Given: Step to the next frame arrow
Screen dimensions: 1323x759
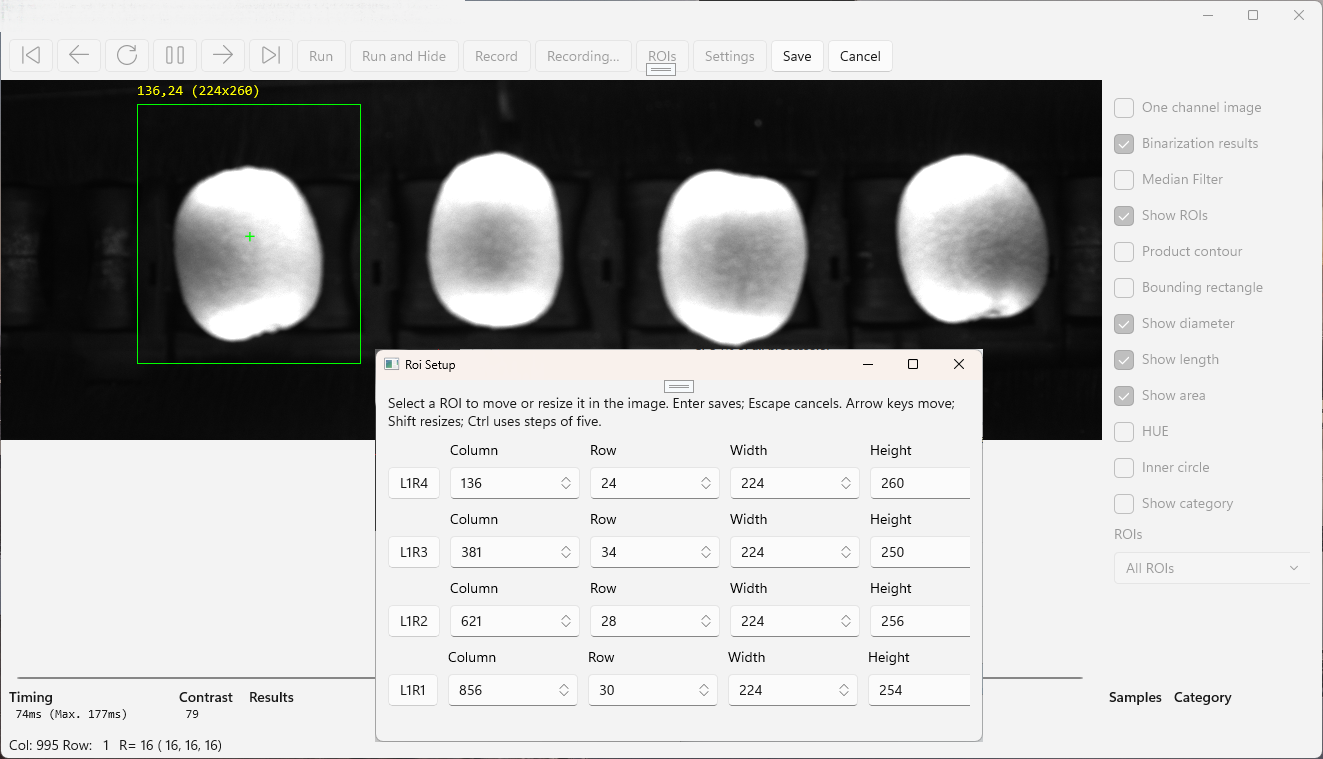Looking at the screenshot, I should (223, 56).
